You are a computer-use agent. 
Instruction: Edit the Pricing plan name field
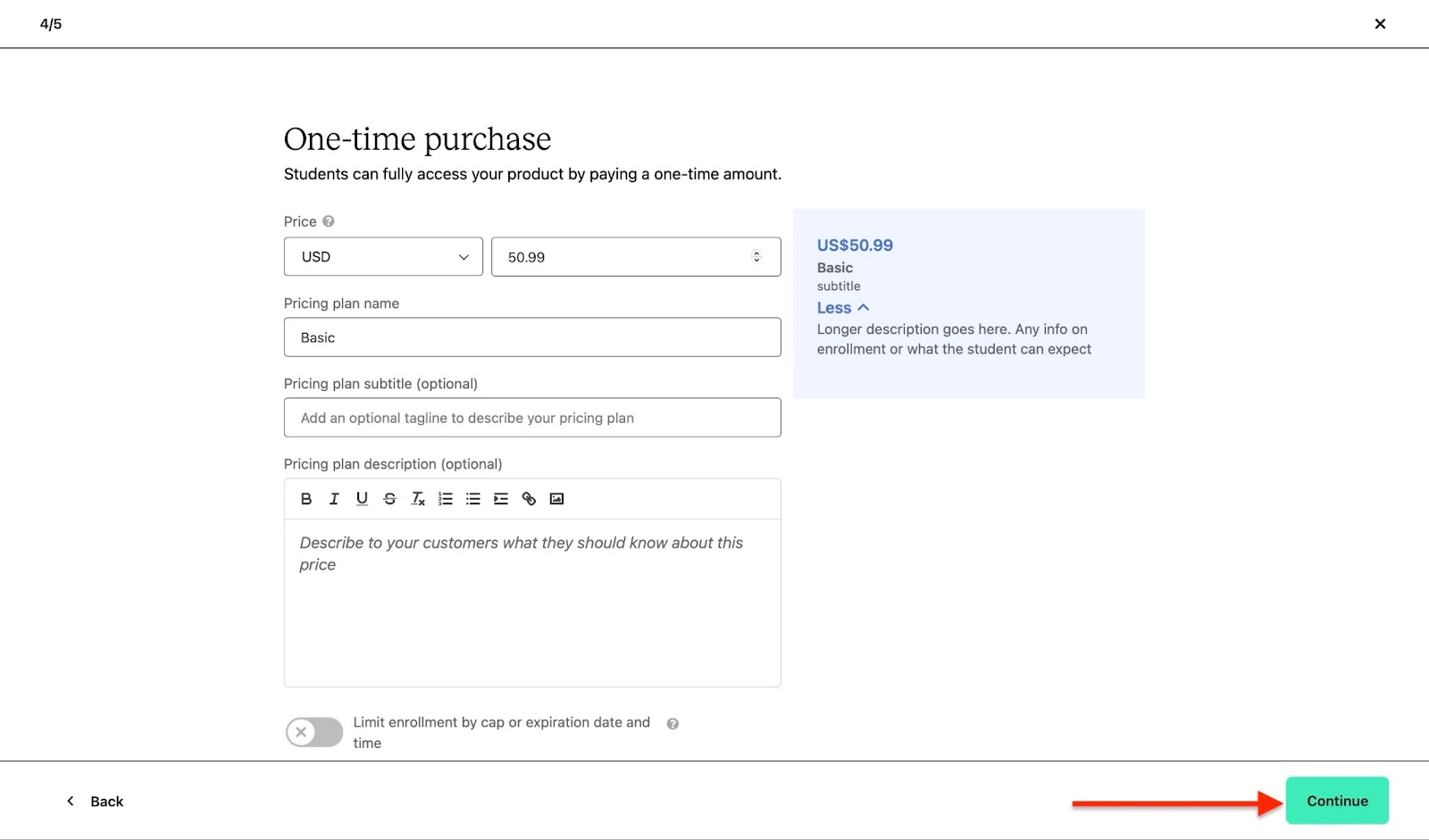pos(532,337)
